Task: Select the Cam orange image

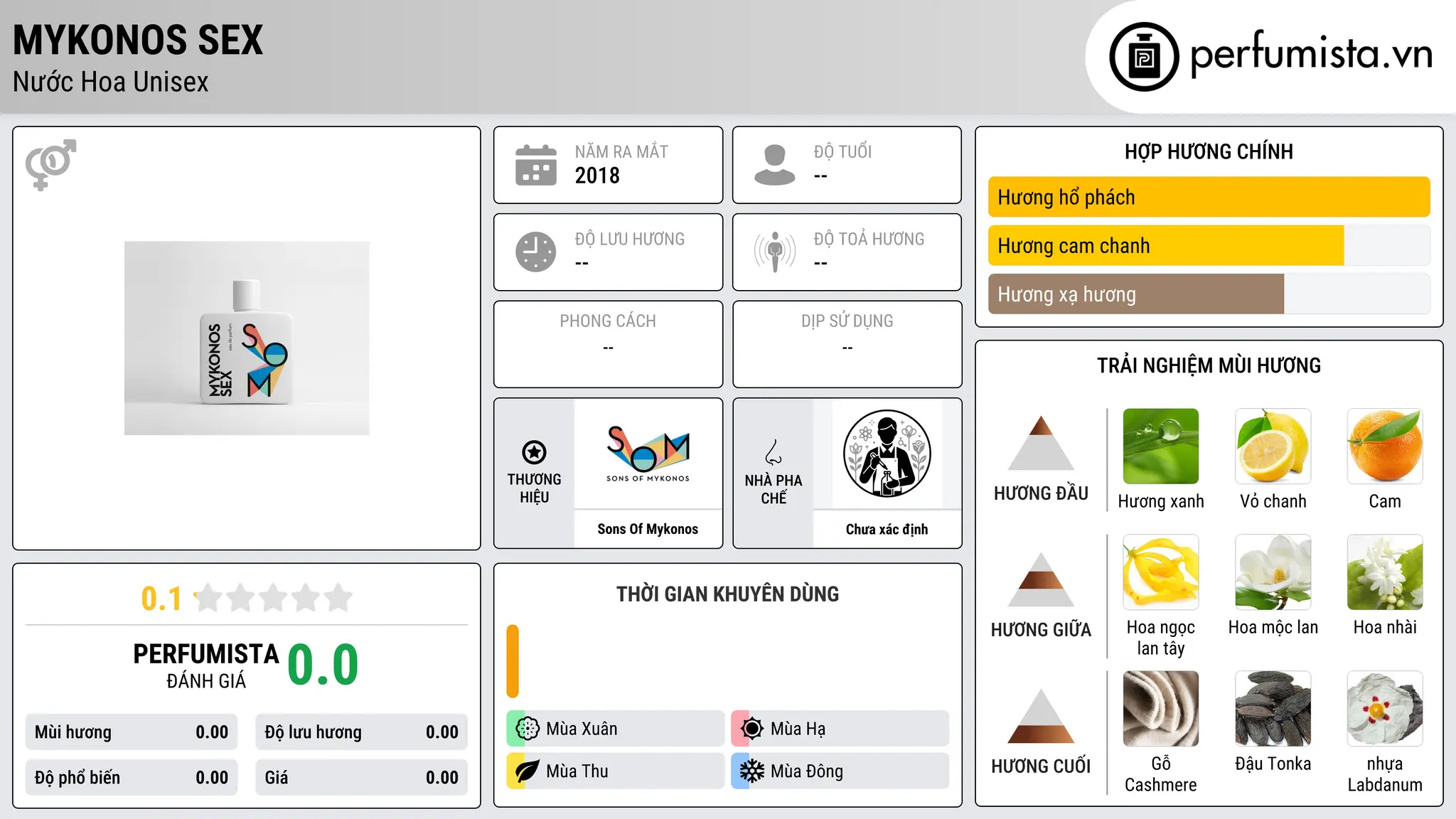Action: tap(1385, 446)
